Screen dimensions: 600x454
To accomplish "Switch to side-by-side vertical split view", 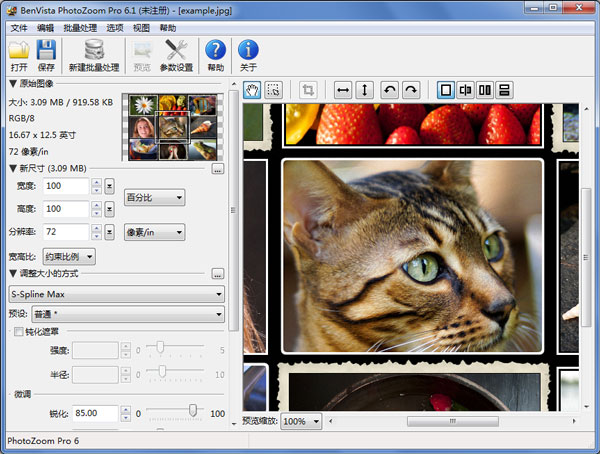I will coord(485,90).
